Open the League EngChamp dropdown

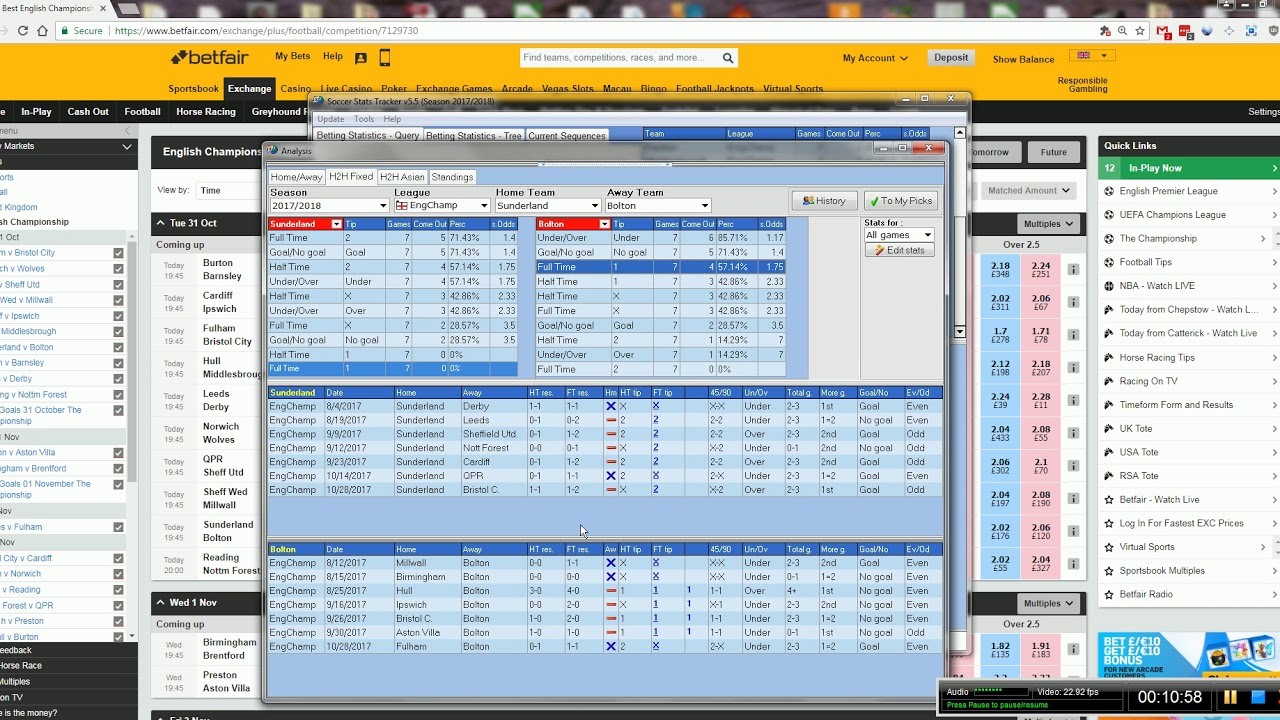click(484, 206)
